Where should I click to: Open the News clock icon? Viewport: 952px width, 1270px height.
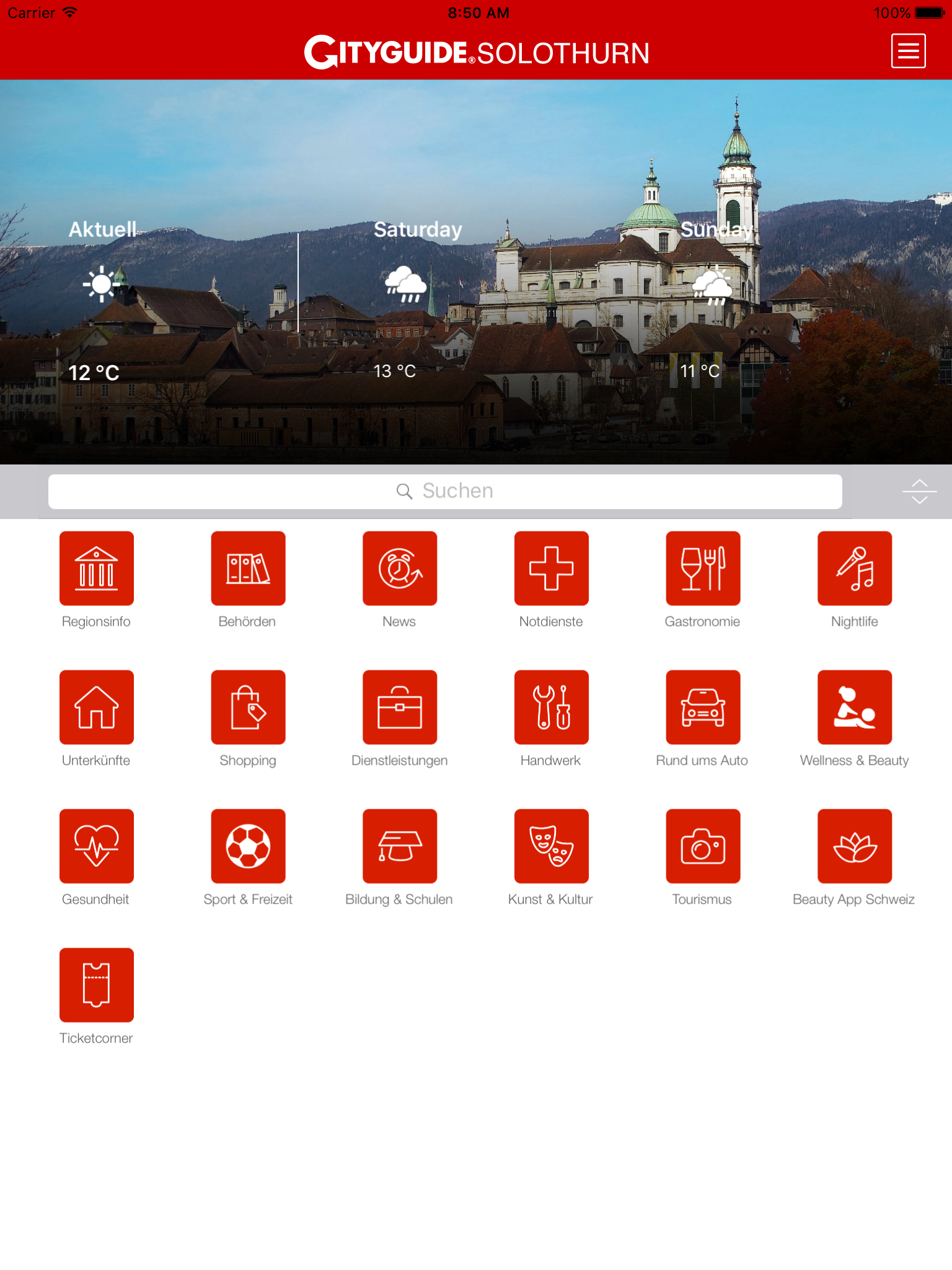pos(400,568)
